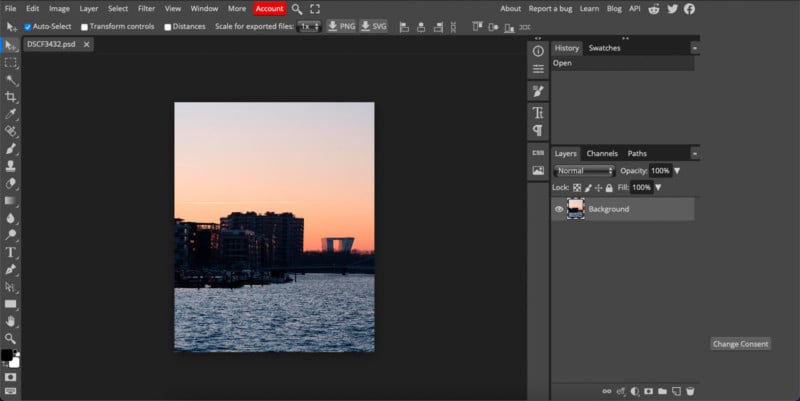Pick the Hand tool
The height and width of the screenshot is (401, 800).
(x=11, y=321)
